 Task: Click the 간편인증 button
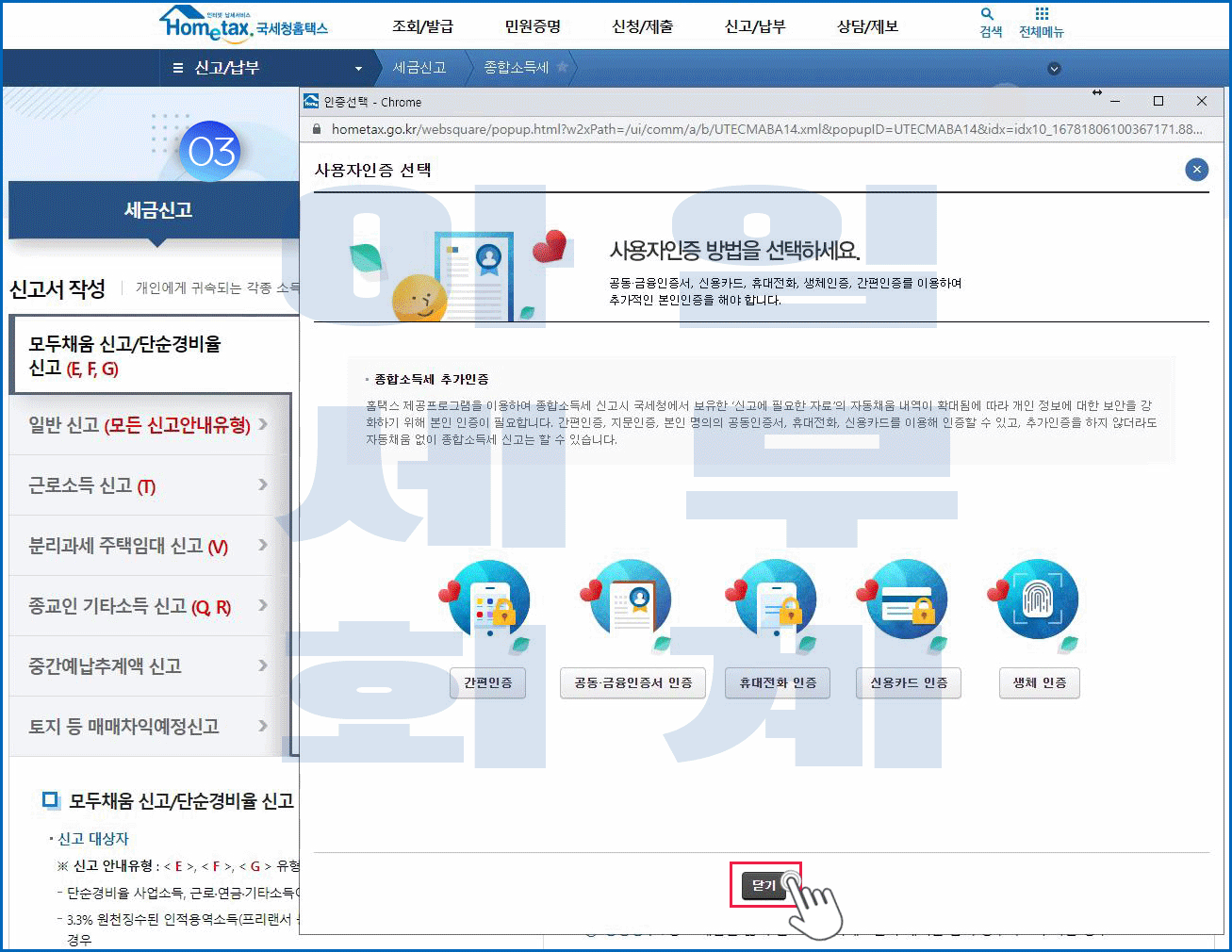point(488,682)
